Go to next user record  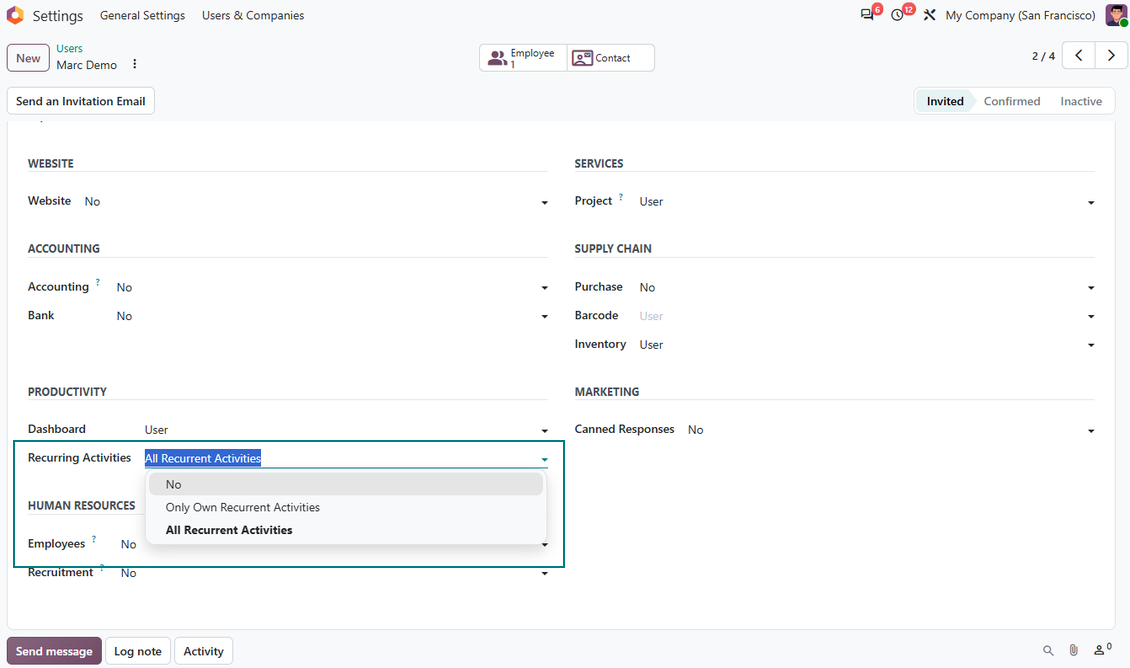1111,55
